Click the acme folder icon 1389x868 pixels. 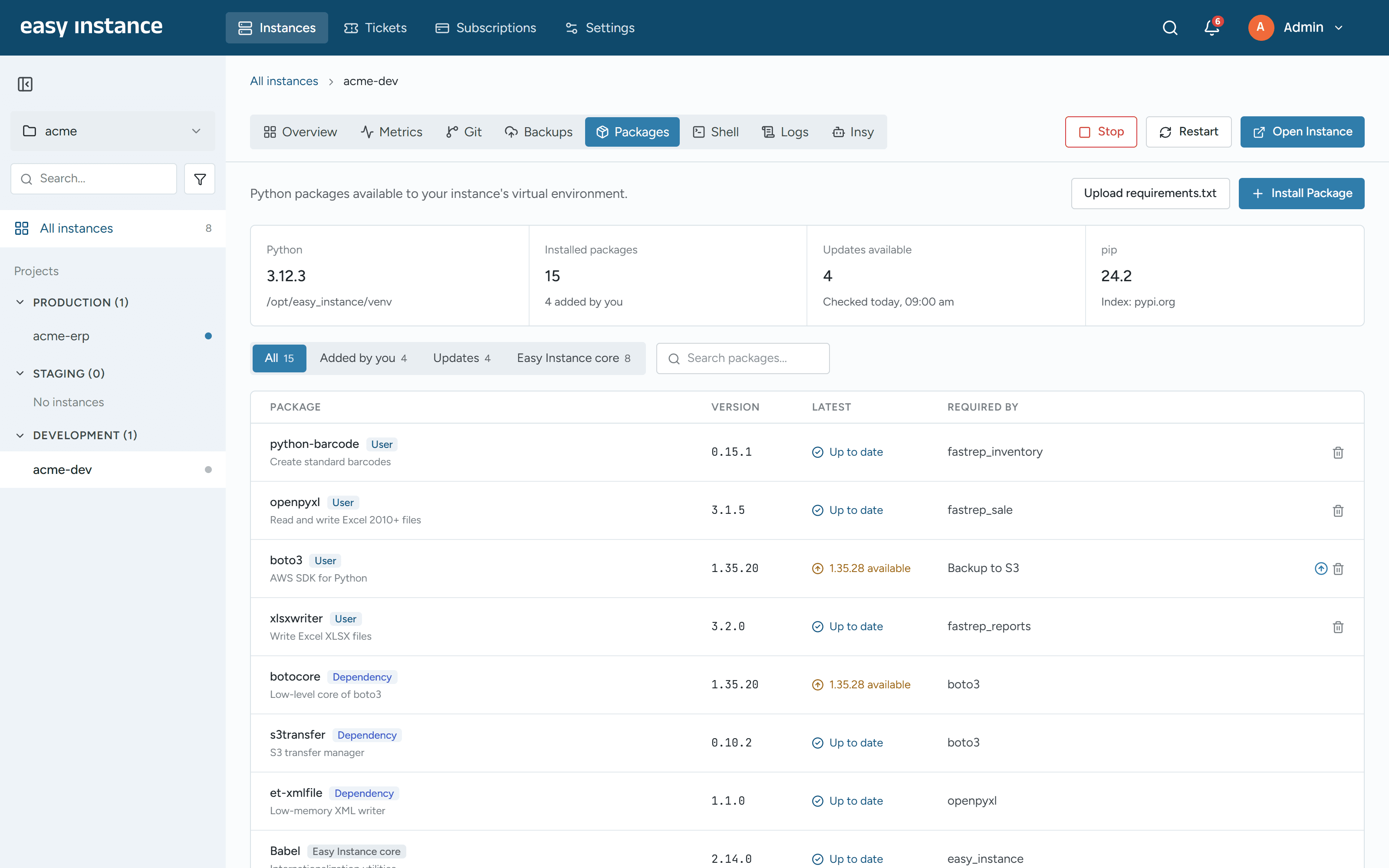pyautogui.click(x=29, y=131)
